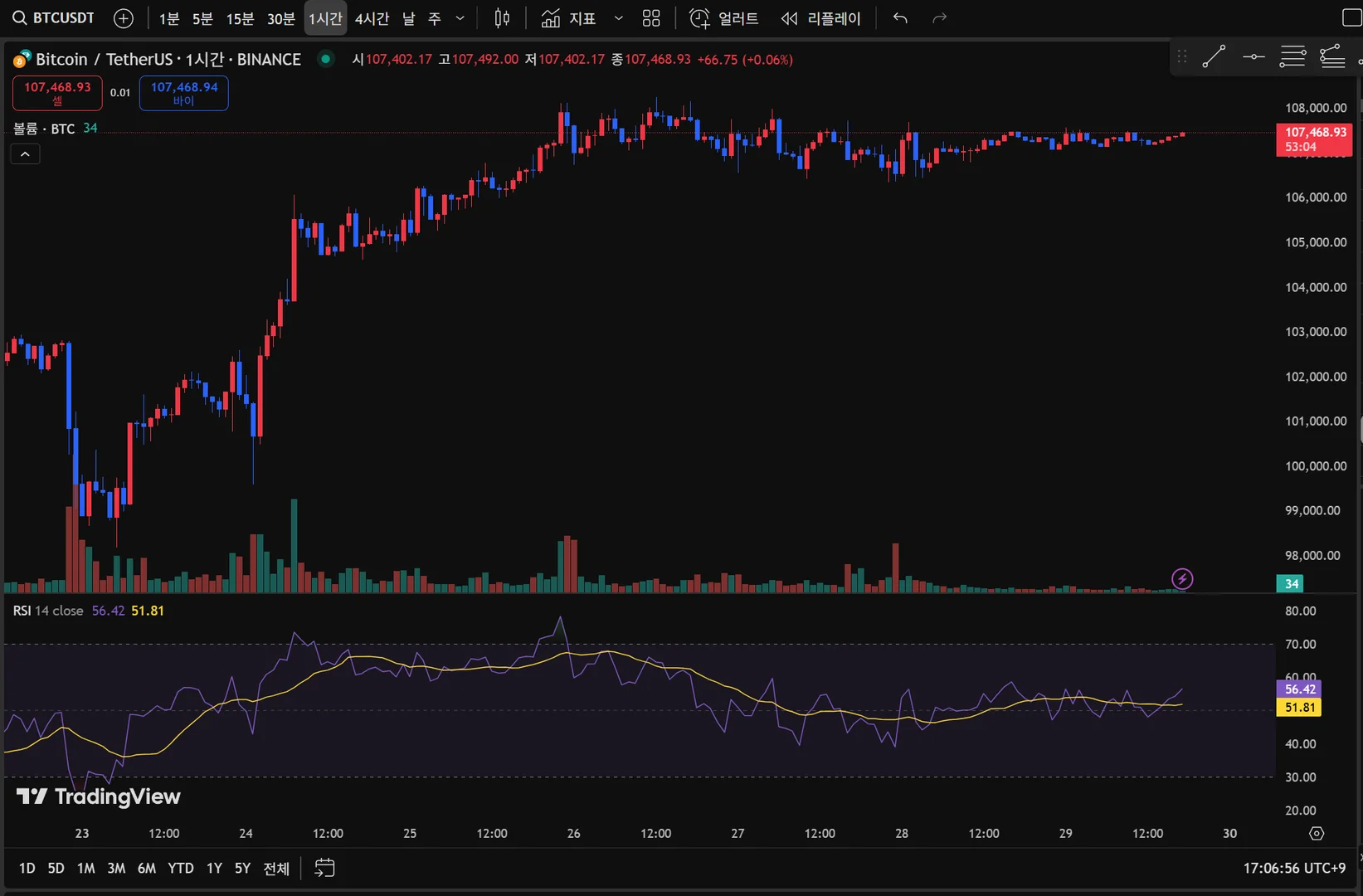Click the lightning bolt icon on chart

1182,578
